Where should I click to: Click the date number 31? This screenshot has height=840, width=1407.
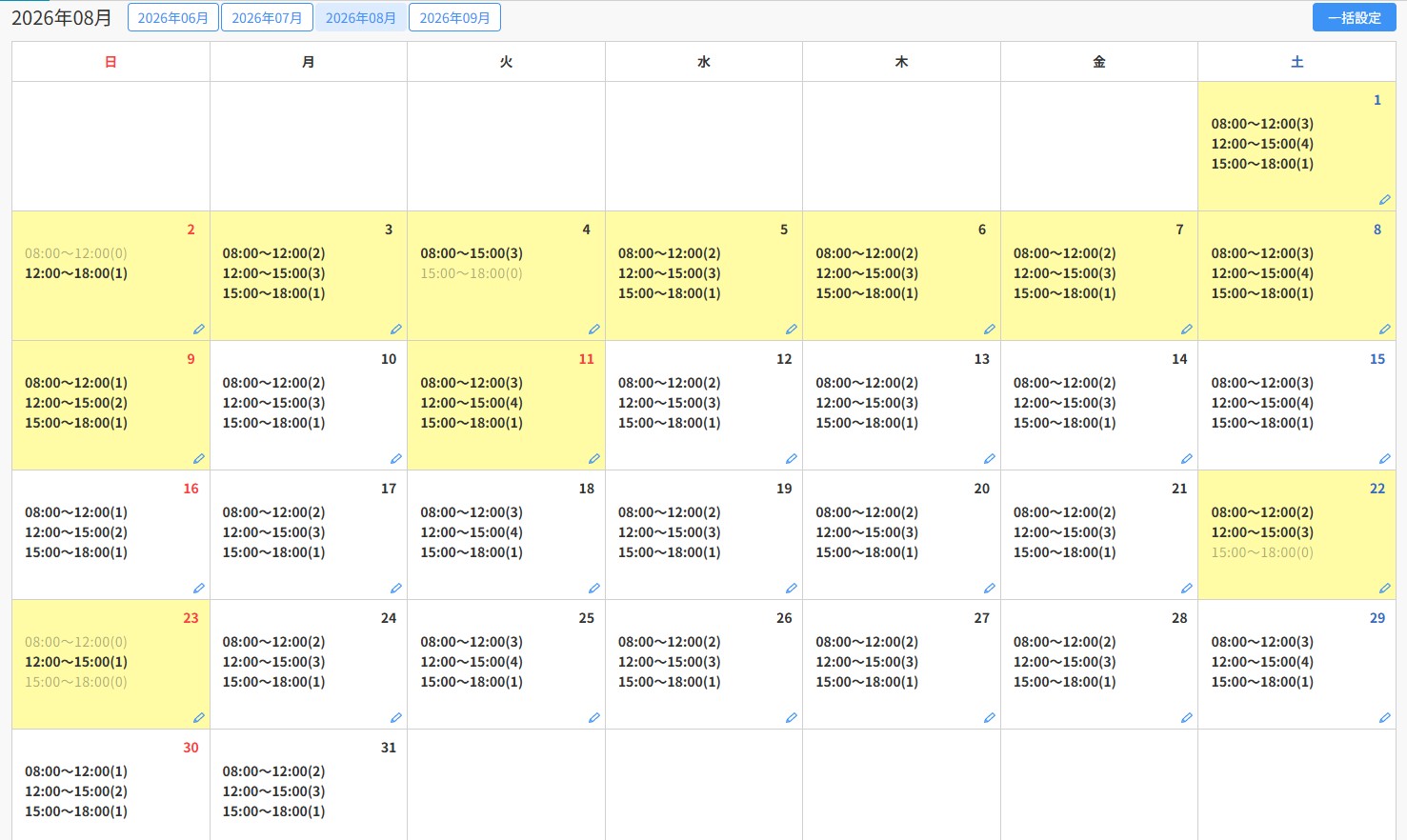click(389, 748)
